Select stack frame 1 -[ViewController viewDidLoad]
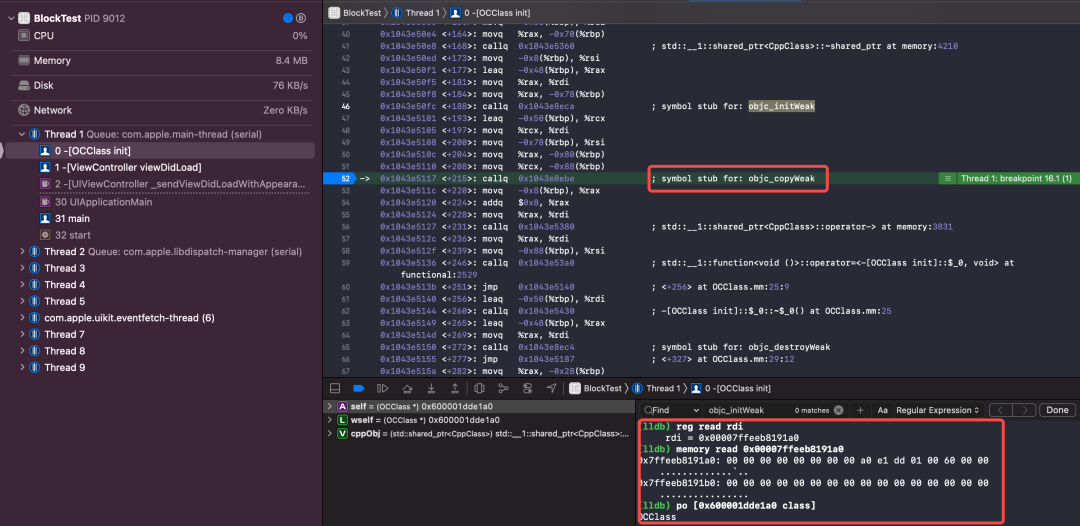The image size is (1080, 526). coord(127,167)
